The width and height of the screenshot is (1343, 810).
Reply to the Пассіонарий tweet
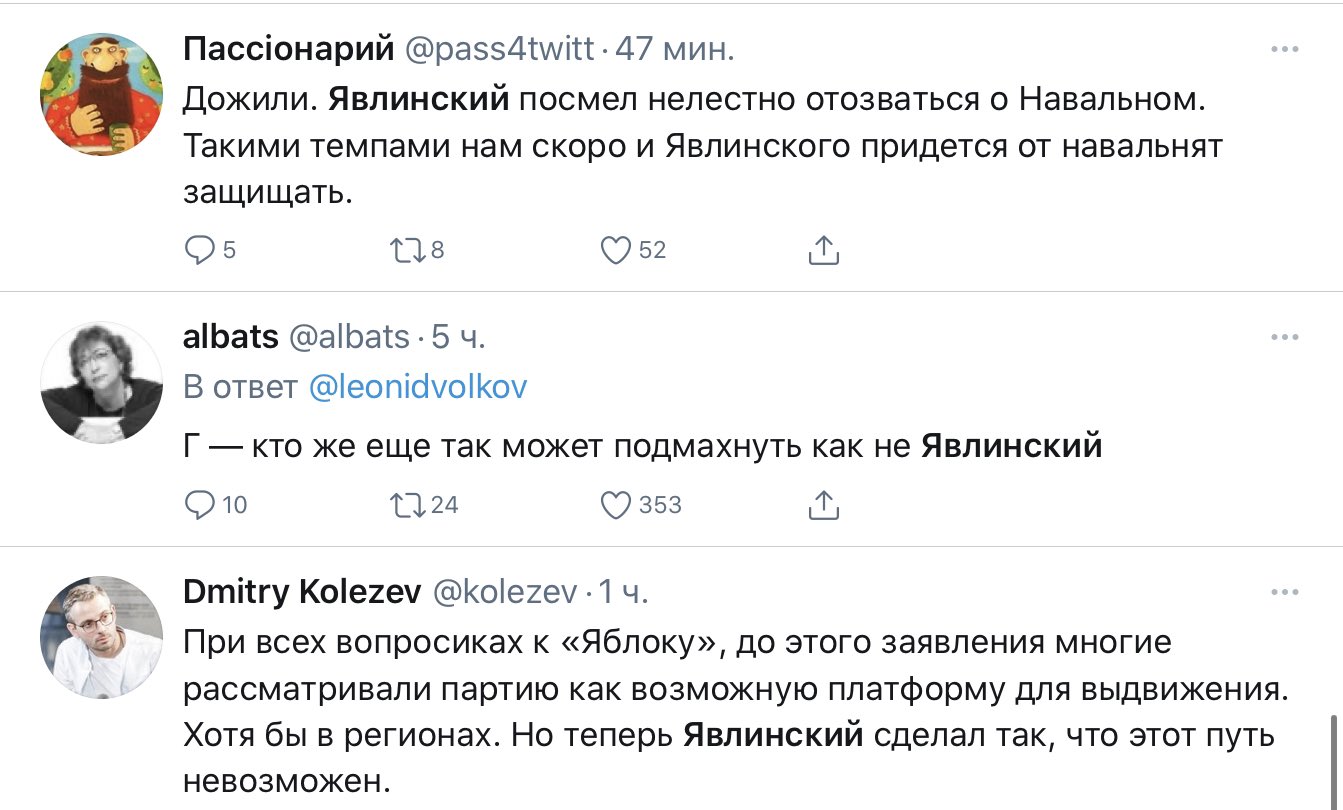tap(201, 250)
